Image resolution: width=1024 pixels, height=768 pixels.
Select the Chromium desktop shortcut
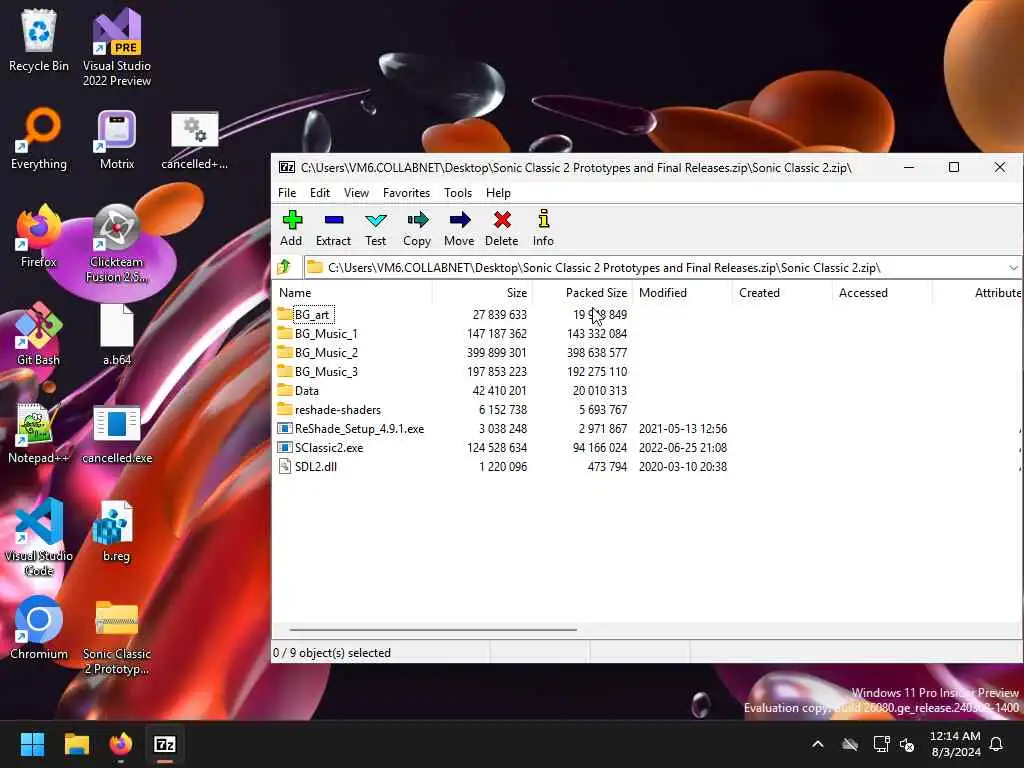(39, 628)
